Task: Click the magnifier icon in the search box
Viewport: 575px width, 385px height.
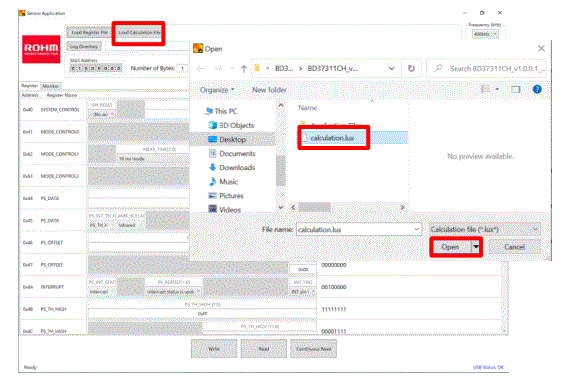Action: [438, 68]
